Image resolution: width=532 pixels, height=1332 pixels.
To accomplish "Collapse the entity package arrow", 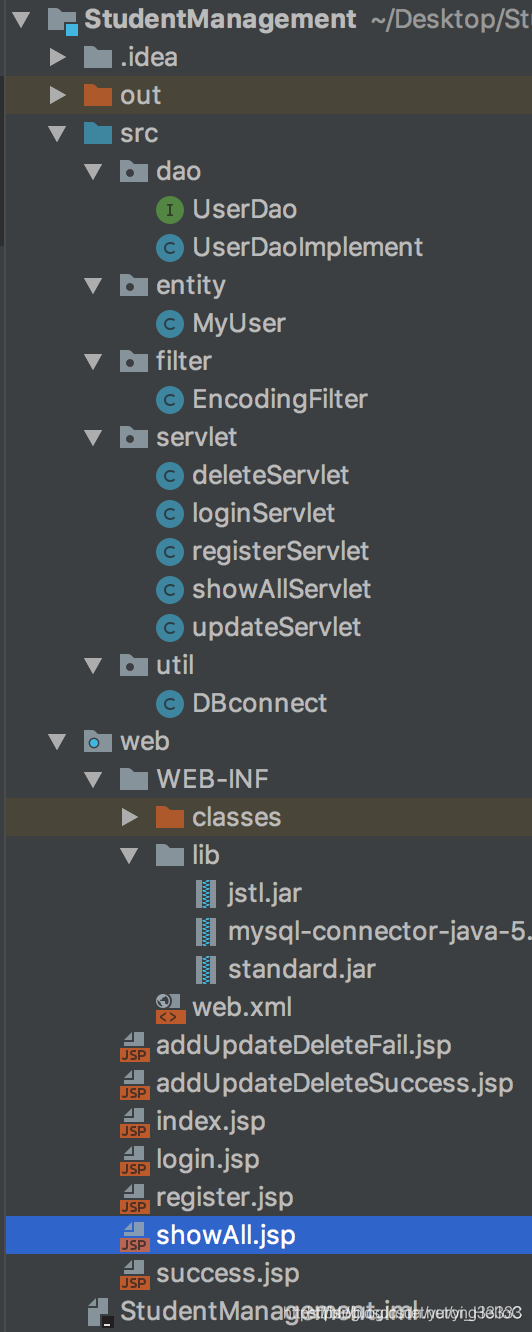I will pyautogui.click(x=93, y=285).
